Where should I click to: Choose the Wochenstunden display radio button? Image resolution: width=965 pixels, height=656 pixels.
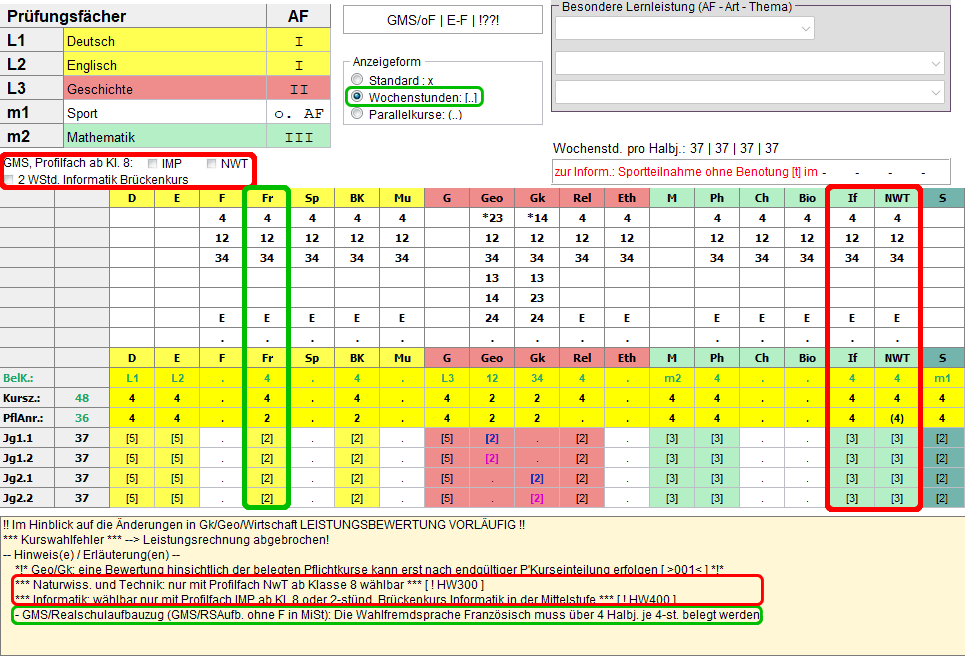(357, 97)
